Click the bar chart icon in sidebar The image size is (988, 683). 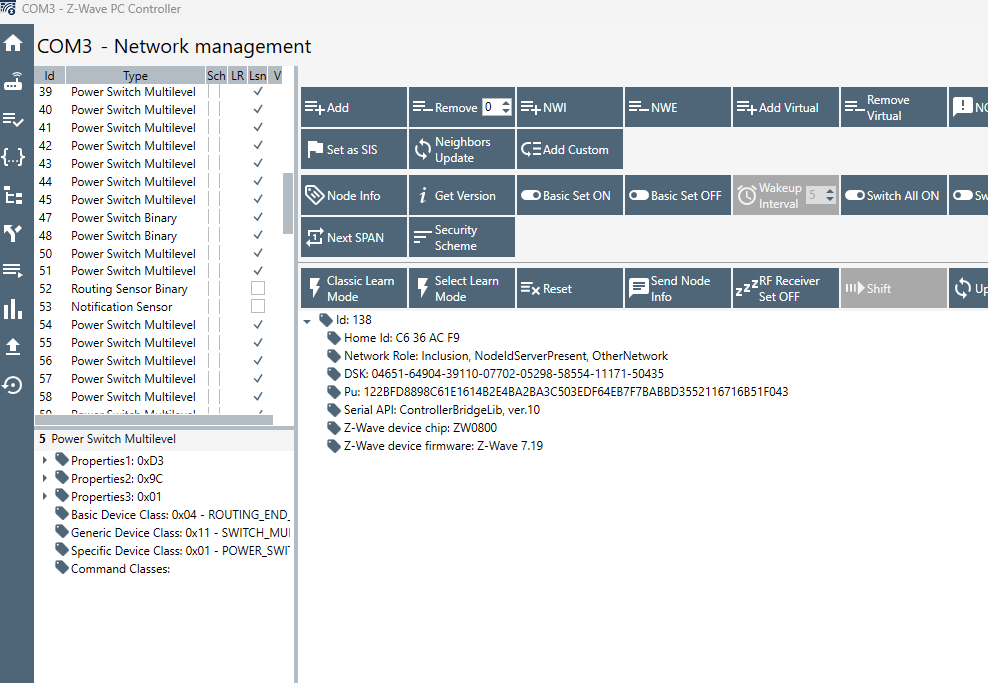[x=13, y=309]
